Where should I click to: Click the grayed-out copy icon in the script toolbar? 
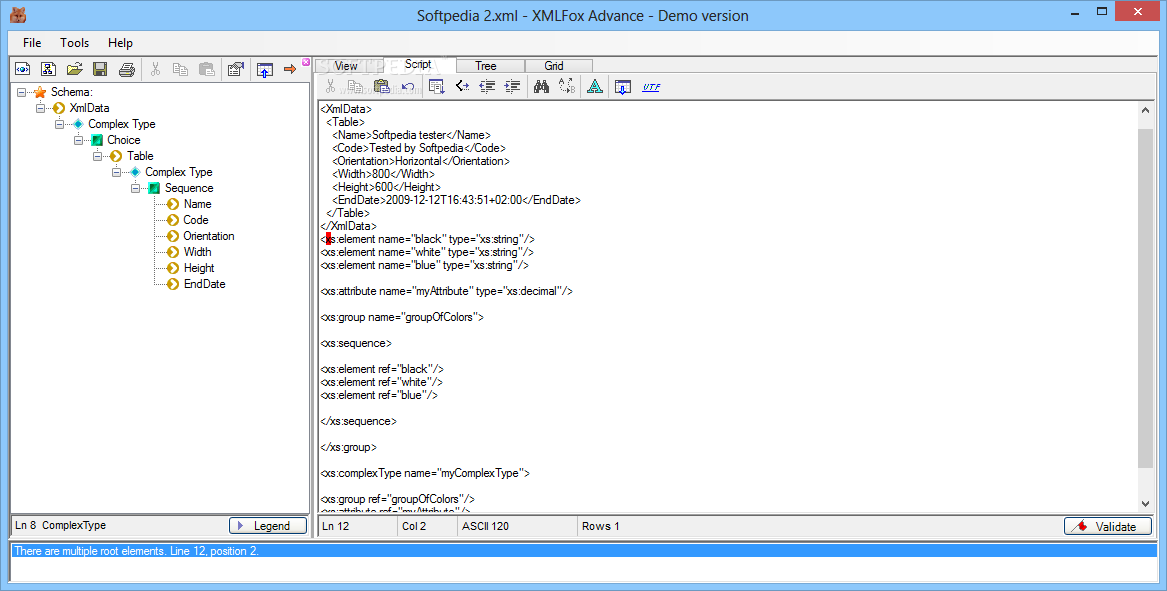click(356, 86)
